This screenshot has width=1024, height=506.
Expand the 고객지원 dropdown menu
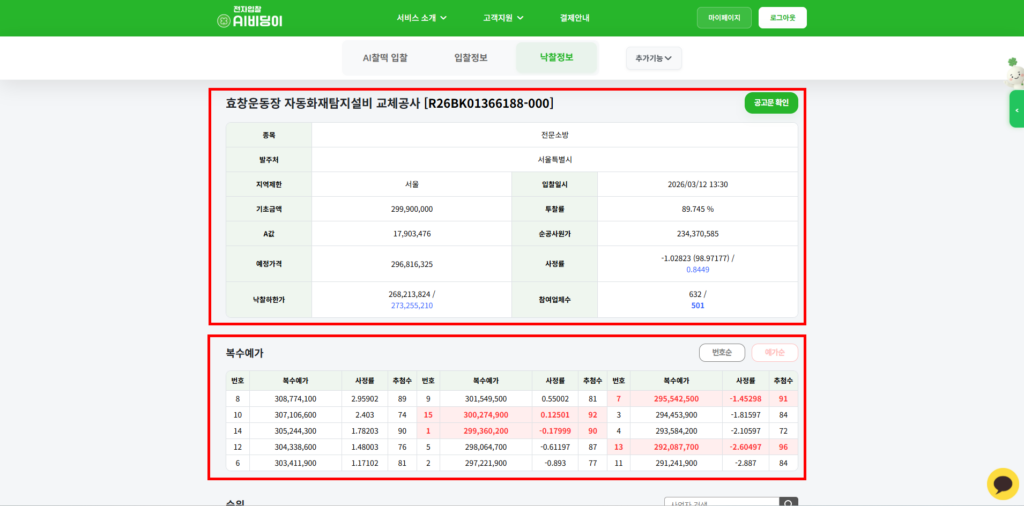(x=505, y=18)
